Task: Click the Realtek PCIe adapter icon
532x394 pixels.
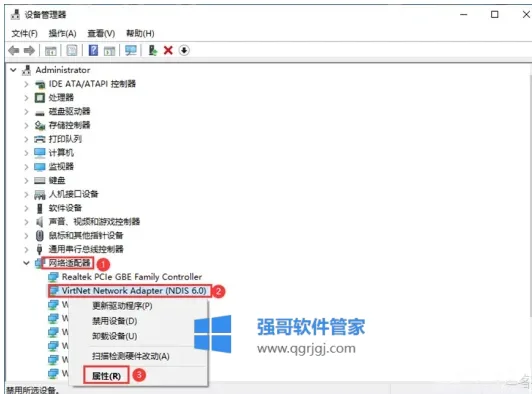Action: [53, 277]
